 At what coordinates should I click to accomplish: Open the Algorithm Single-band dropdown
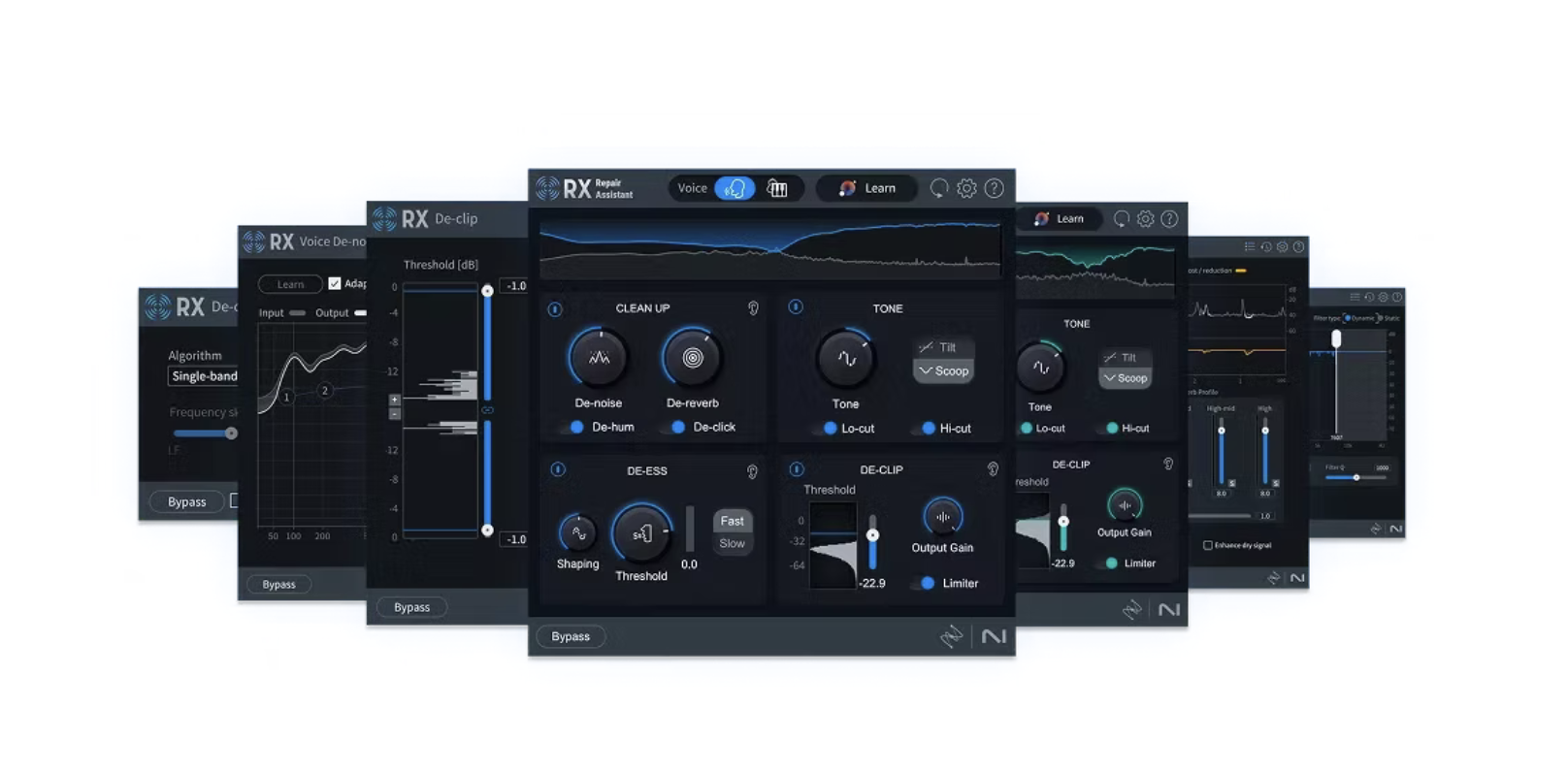click(x=204, y=376)
